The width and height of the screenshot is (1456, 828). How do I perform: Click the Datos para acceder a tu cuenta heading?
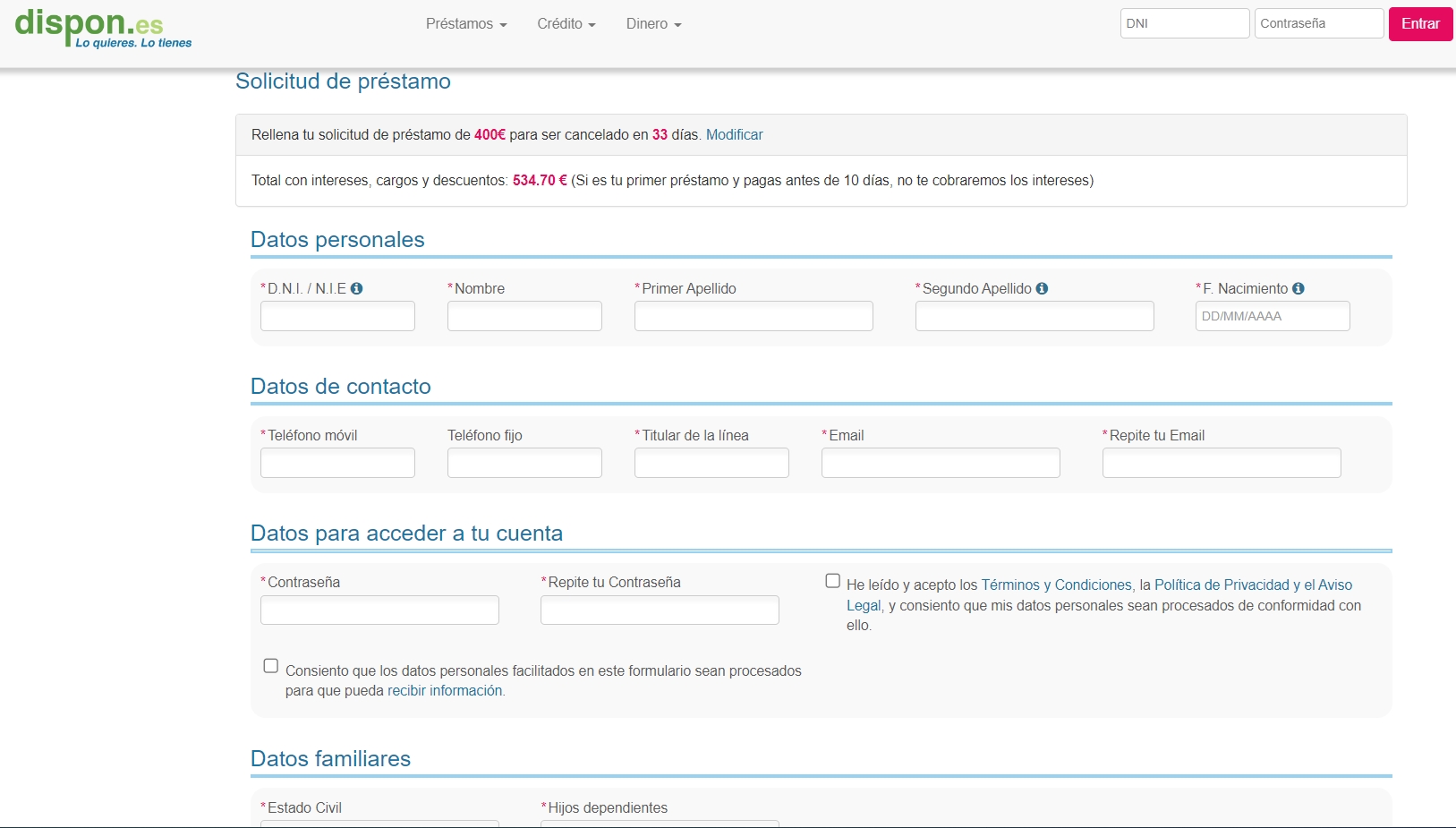pyautogui.click(x=406, y=534)
